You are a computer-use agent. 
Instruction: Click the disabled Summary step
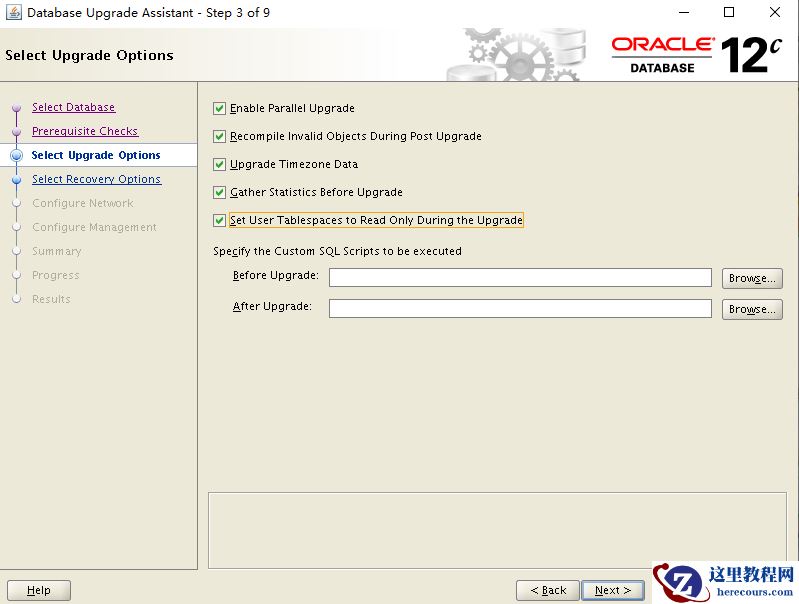(57, 251)
